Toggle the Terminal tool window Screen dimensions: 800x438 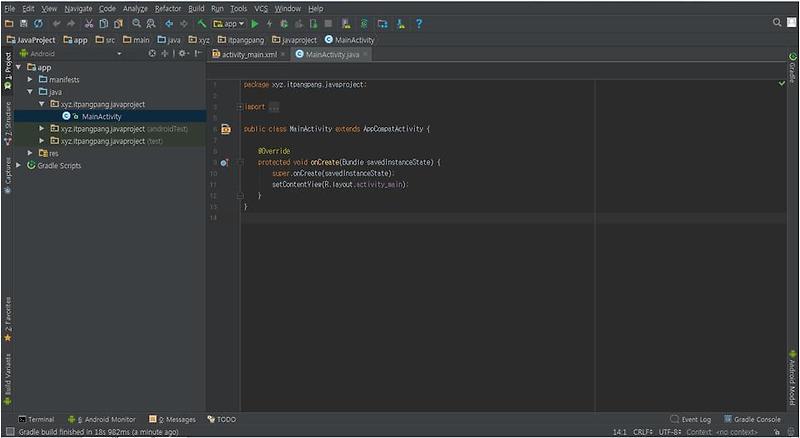[x=36, y=419]
